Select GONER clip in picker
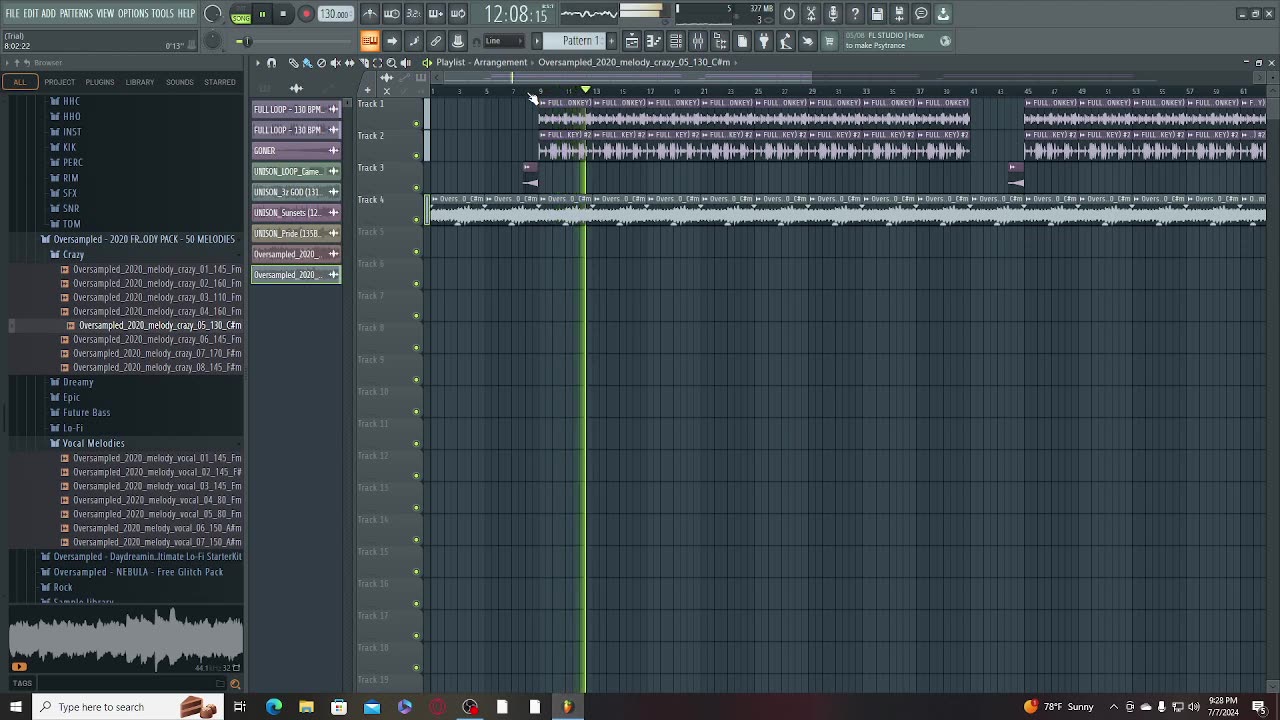This screenshot has height=720, width=1280. click(296, 151)
